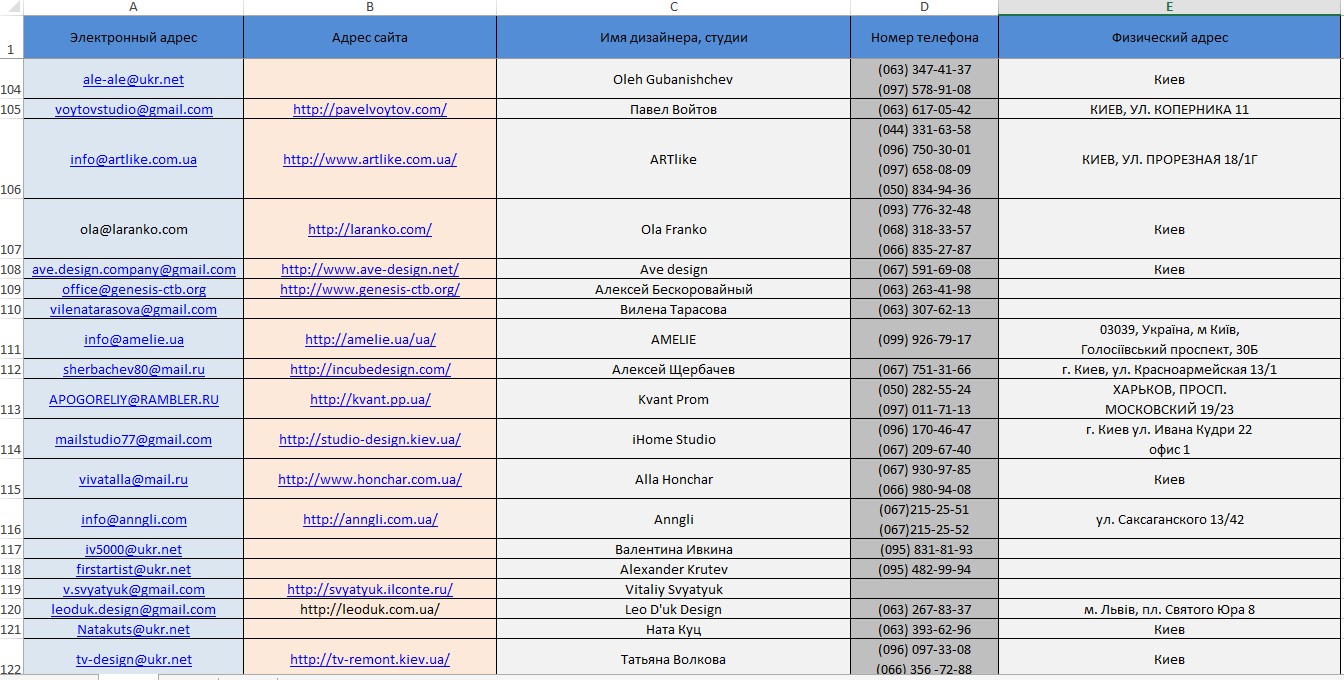The width and height of the screenshot is (1344, 680).
Task: Open the http://kvant.pp.ua/ link
Action: pos(370,400)
